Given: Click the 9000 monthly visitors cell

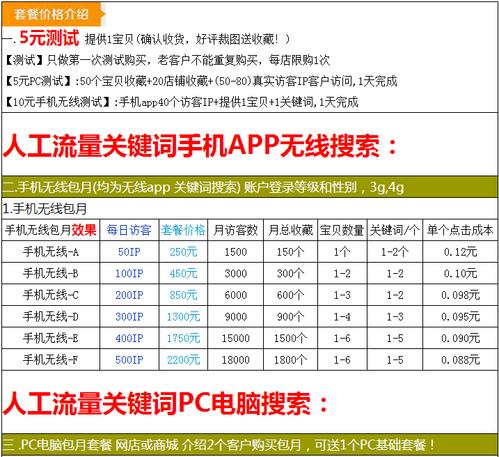Looking at the screenshot, I should [x=235, y=317].
